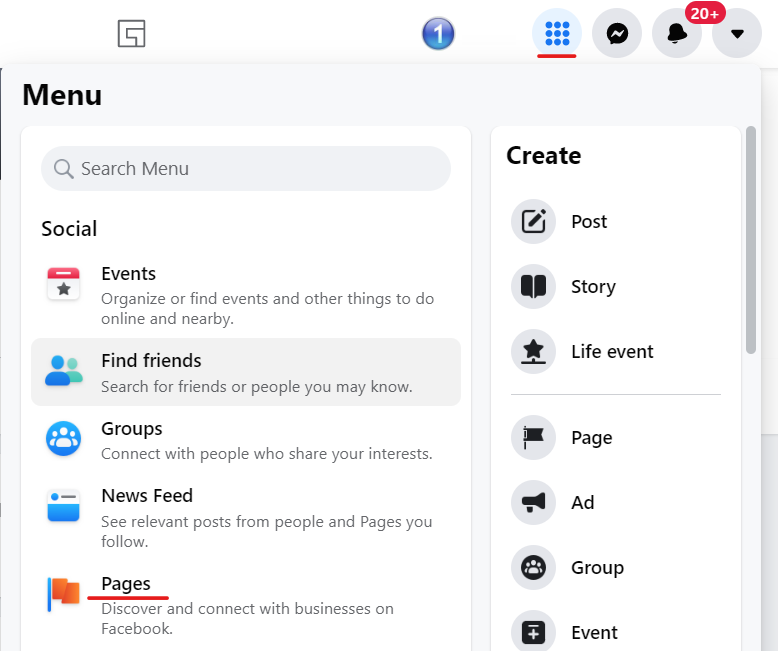Click the square logo in top-left
The width and height of the screenshot is (778, 651).
click(132, 34)
